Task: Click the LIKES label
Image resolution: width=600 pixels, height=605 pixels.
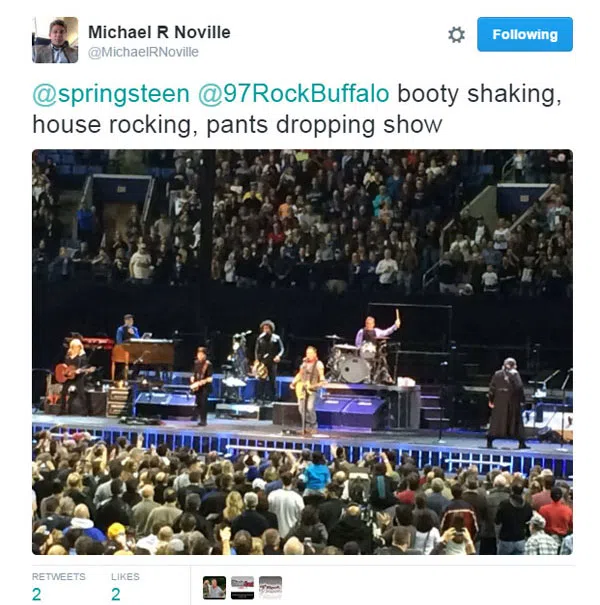Action: [x=125, y=576]
